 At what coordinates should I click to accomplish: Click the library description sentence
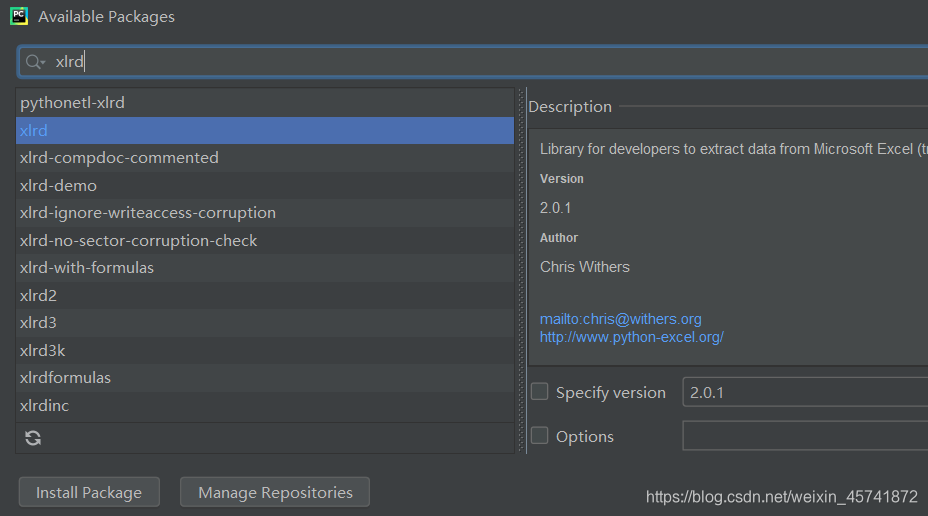click(733, 149)
